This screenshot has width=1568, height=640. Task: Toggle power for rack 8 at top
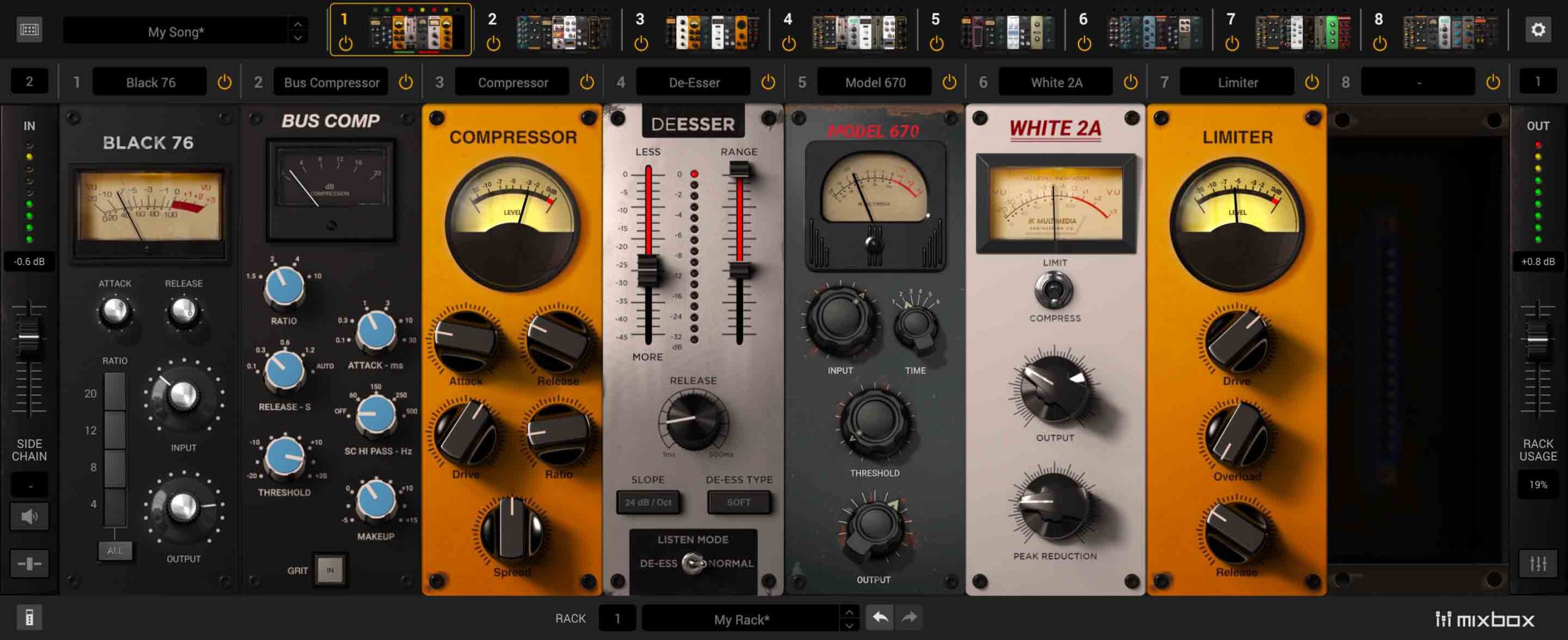1379,43
